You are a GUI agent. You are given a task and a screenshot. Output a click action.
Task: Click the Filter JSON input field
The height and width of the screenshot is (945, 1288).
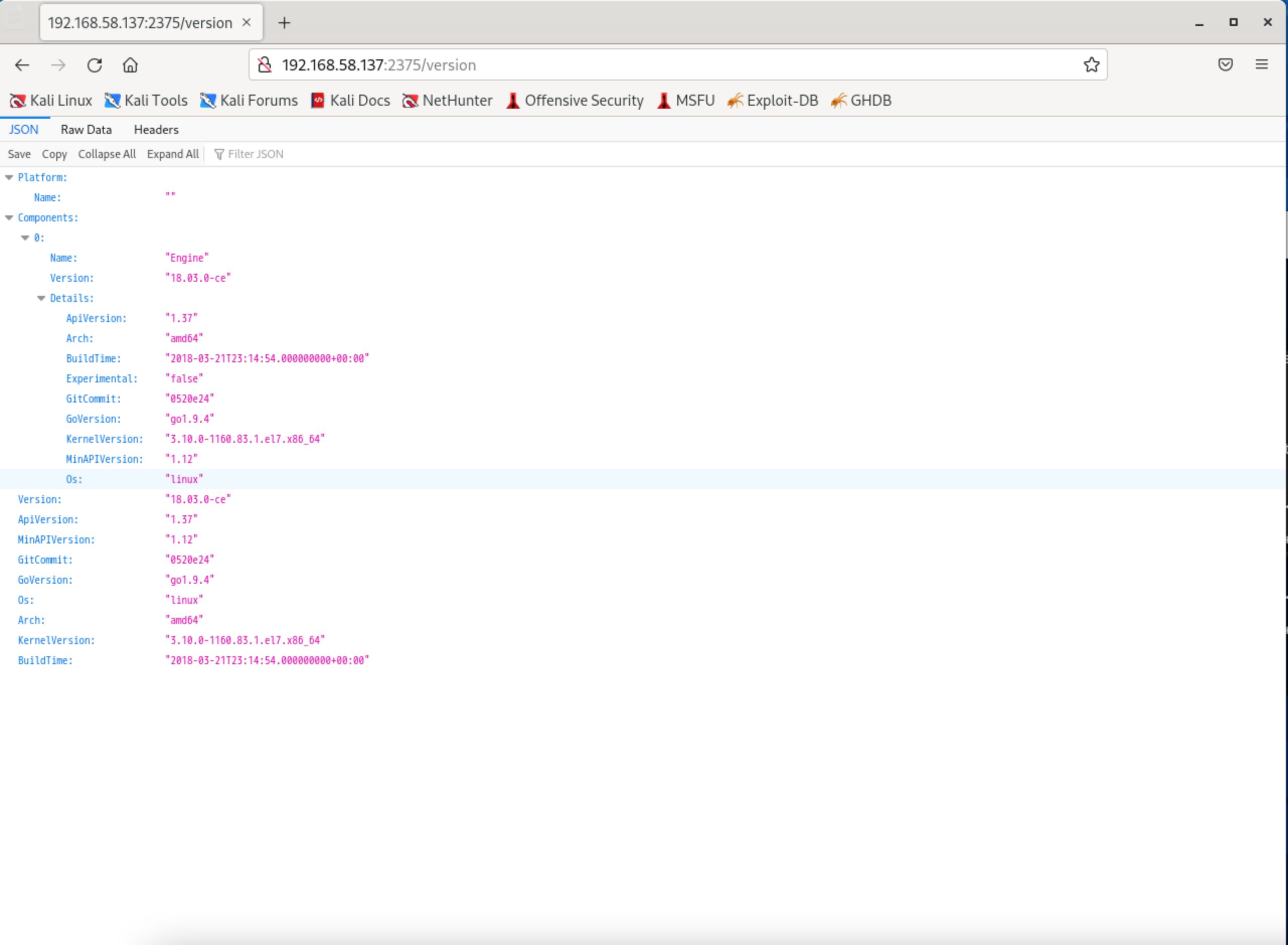(x=255, y=154)
